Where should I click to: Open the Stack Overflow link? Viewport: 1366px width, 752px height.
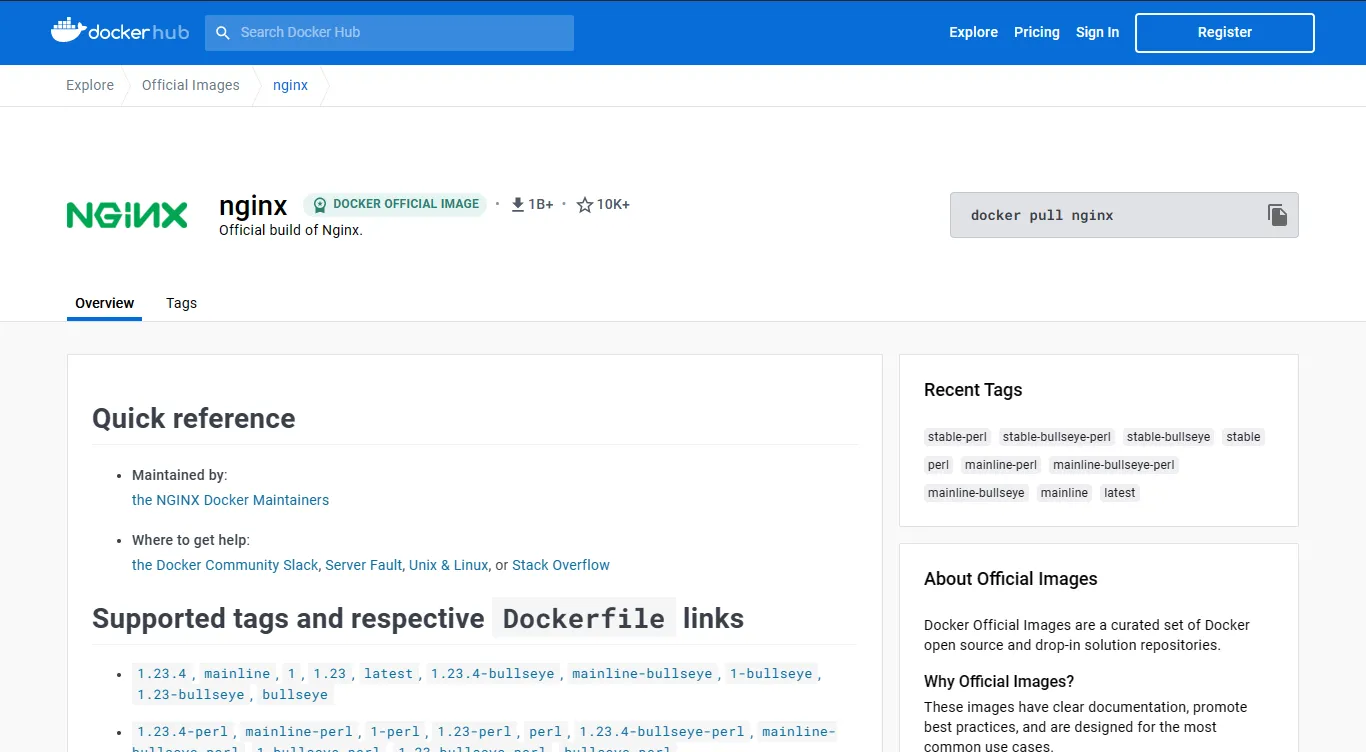coord(561,565)
